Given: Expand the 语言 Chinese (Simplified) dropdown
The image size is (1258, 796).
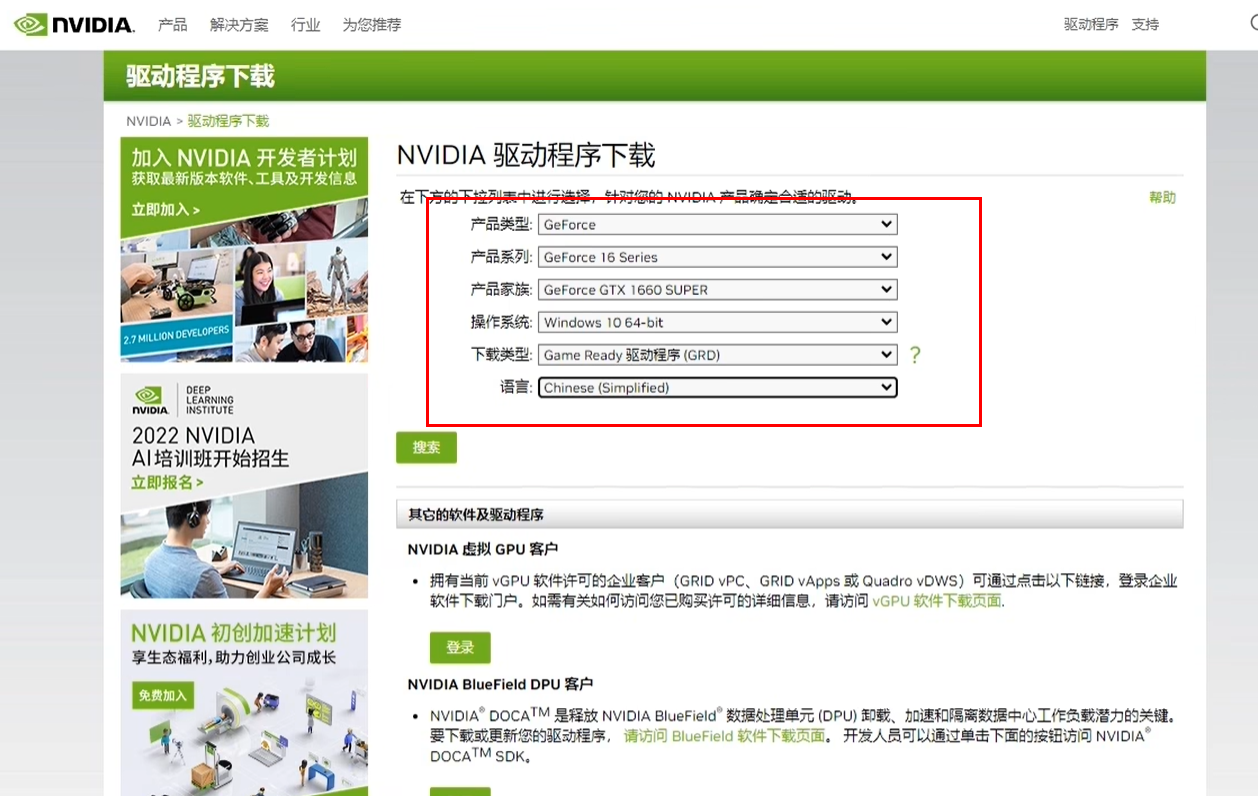Looking at the screenshot, I should (x=716, y=387).
